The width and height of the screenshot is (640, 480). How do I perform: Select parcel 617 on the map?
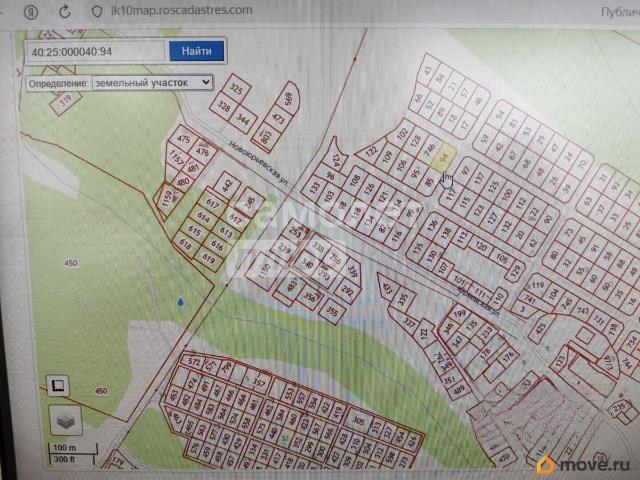tap(213, 203)
